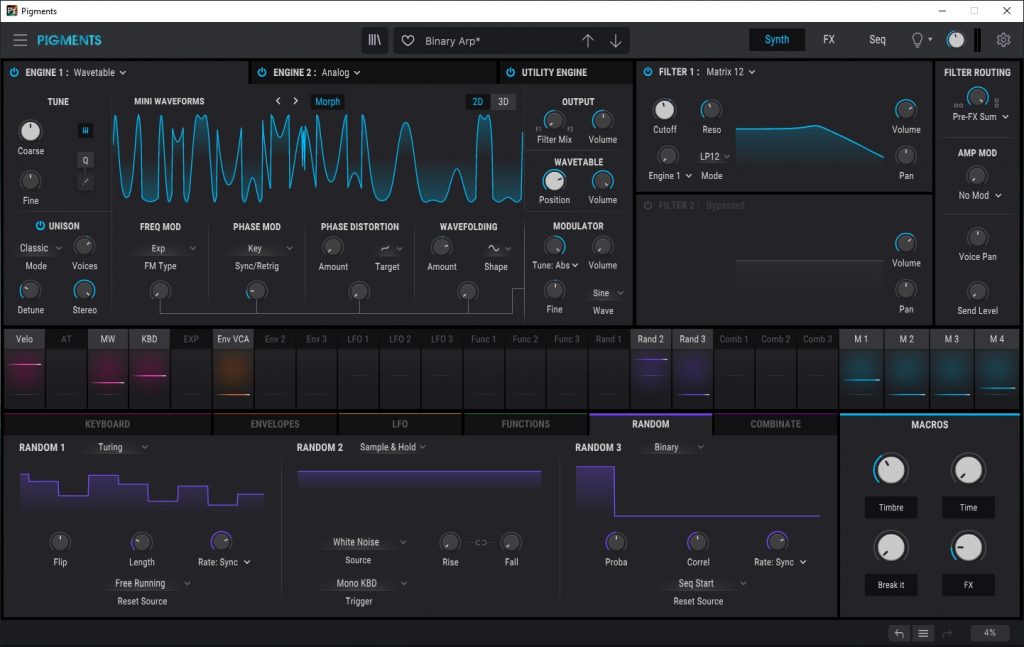
Task: Open Engine 2 Analog type dropdown
Action: tap(341, 72)
